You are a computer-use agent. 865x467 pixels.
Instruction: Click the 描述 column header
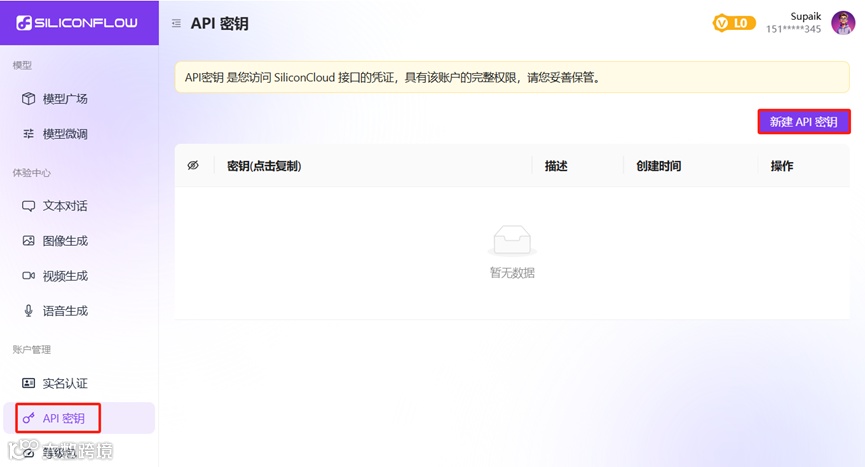click(556, 166)
